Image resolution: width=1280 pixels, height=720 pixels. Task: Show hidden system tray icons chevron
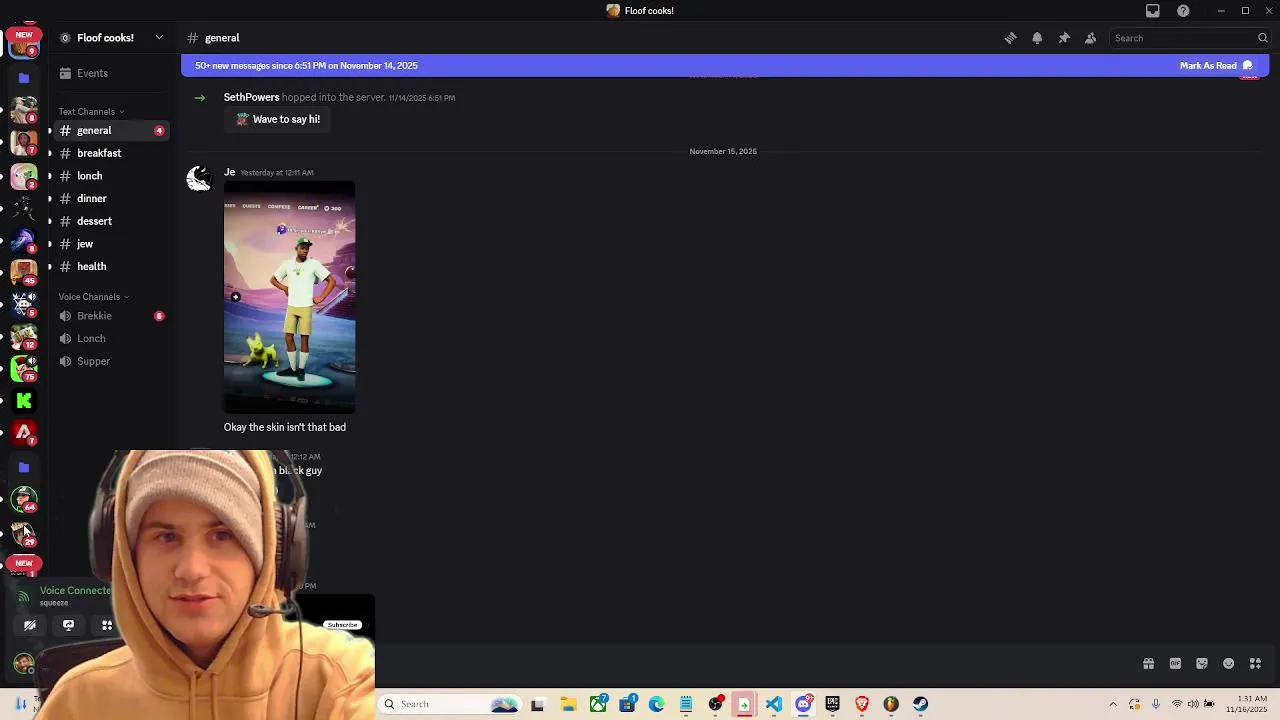[1113, 704]
